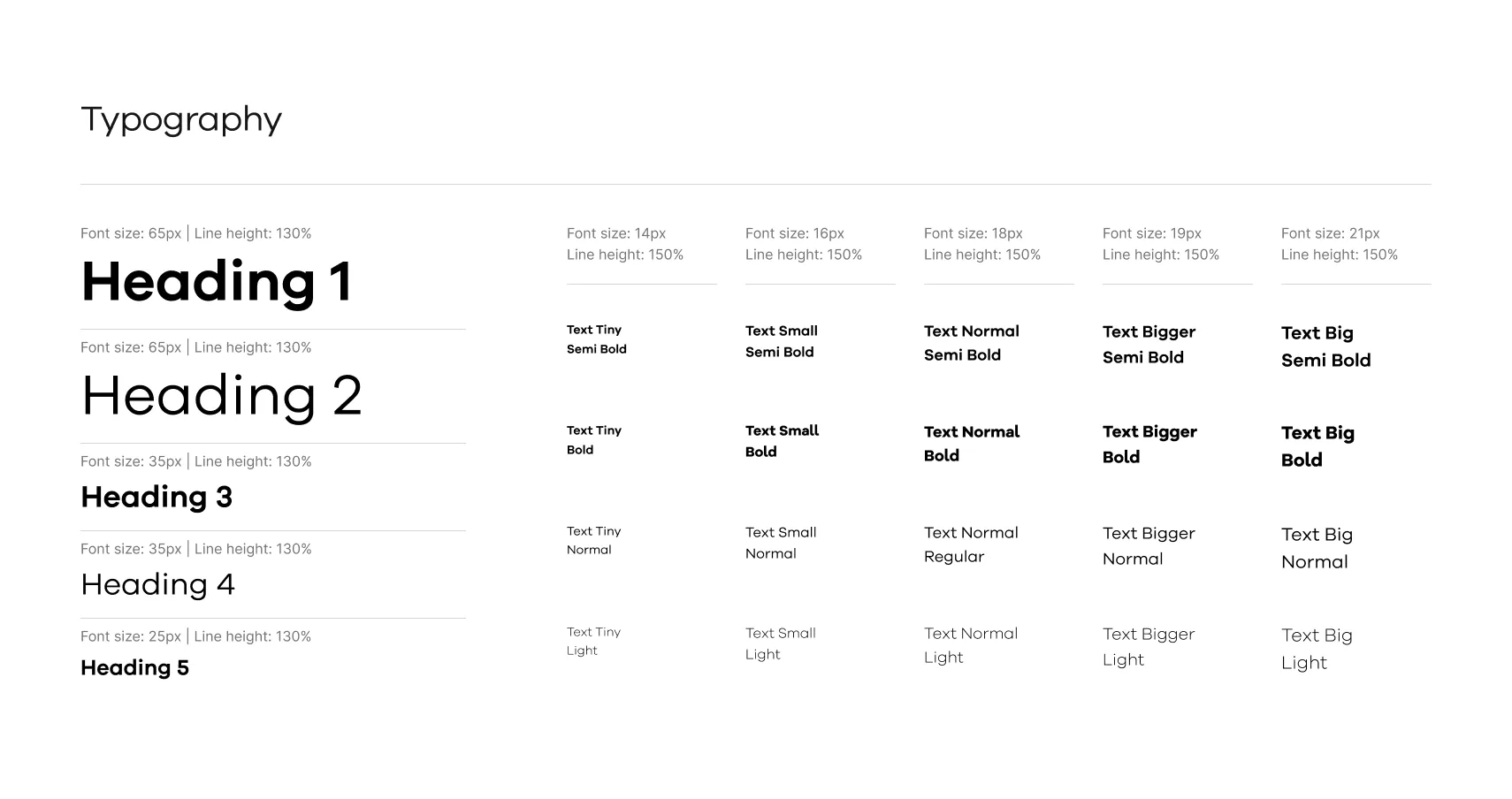This screenshot has height=799, width=1512.
Task: Select the Text Small Bold style
Action: (x=782, y=440)
